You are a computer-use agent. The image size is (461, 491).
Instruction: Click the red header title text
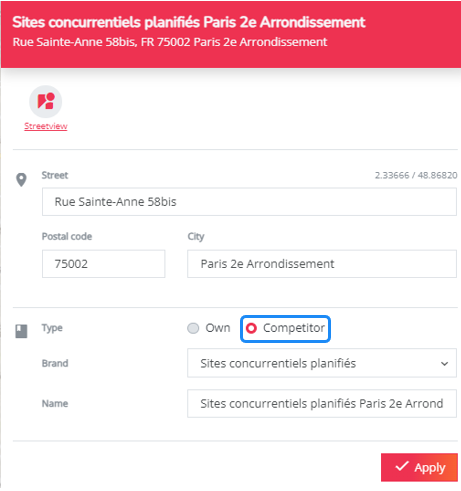pyautogui.click(x=189, y=22)
